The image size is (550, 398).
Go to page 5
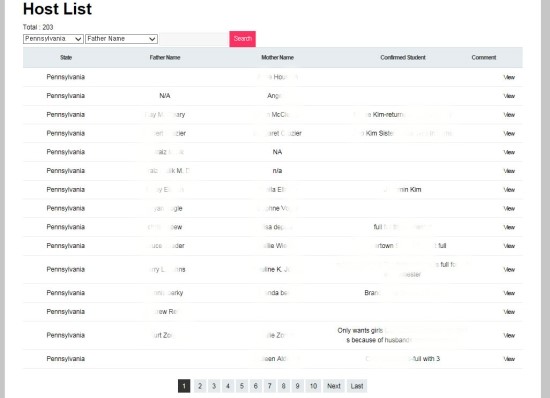242,386
